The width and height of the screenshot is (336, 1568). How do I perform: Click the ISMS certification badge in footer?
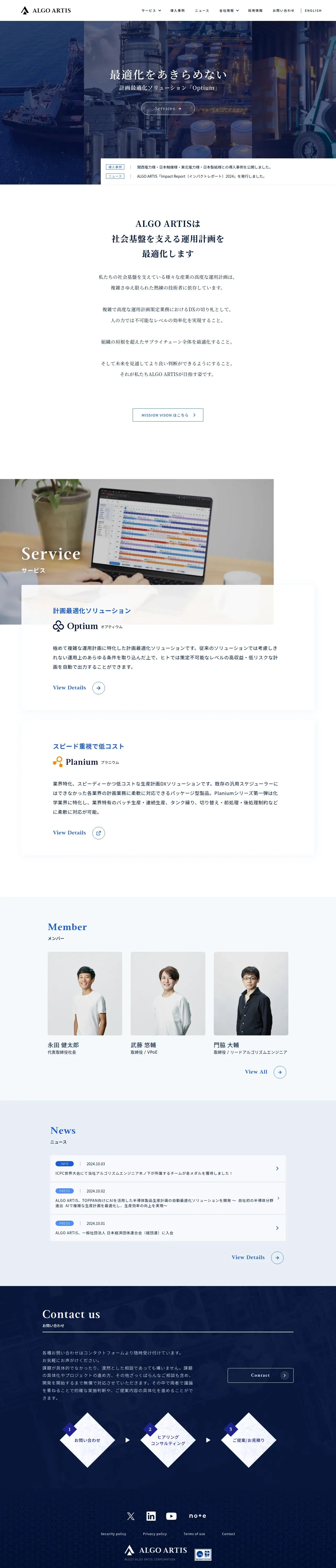tap(203, 1555)
